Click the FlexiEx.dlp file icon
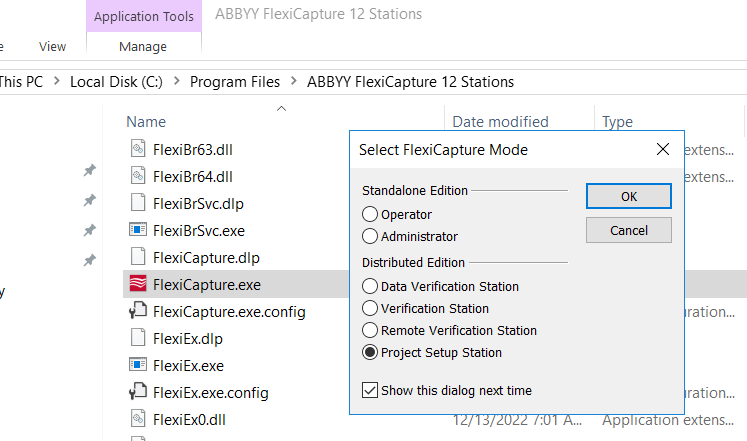Screen dimensions: 747x441 pos(138,337)
